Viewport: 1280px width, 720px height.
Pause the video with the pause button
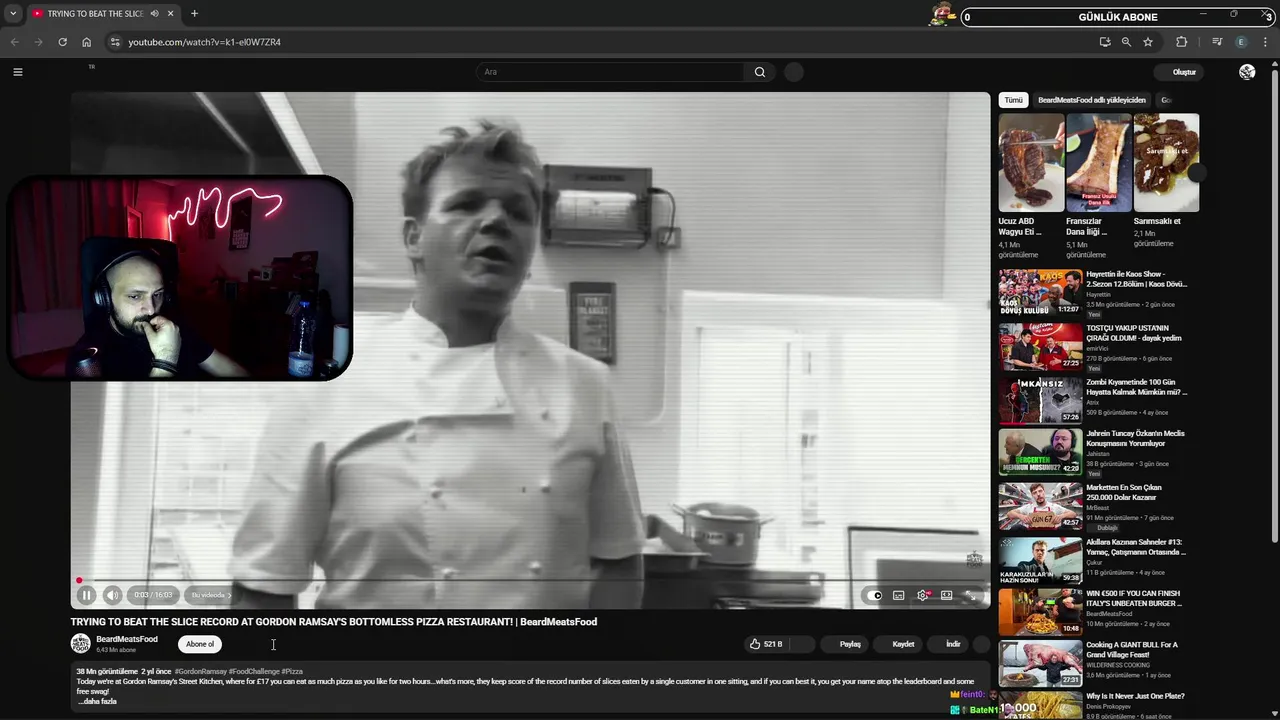86,595
